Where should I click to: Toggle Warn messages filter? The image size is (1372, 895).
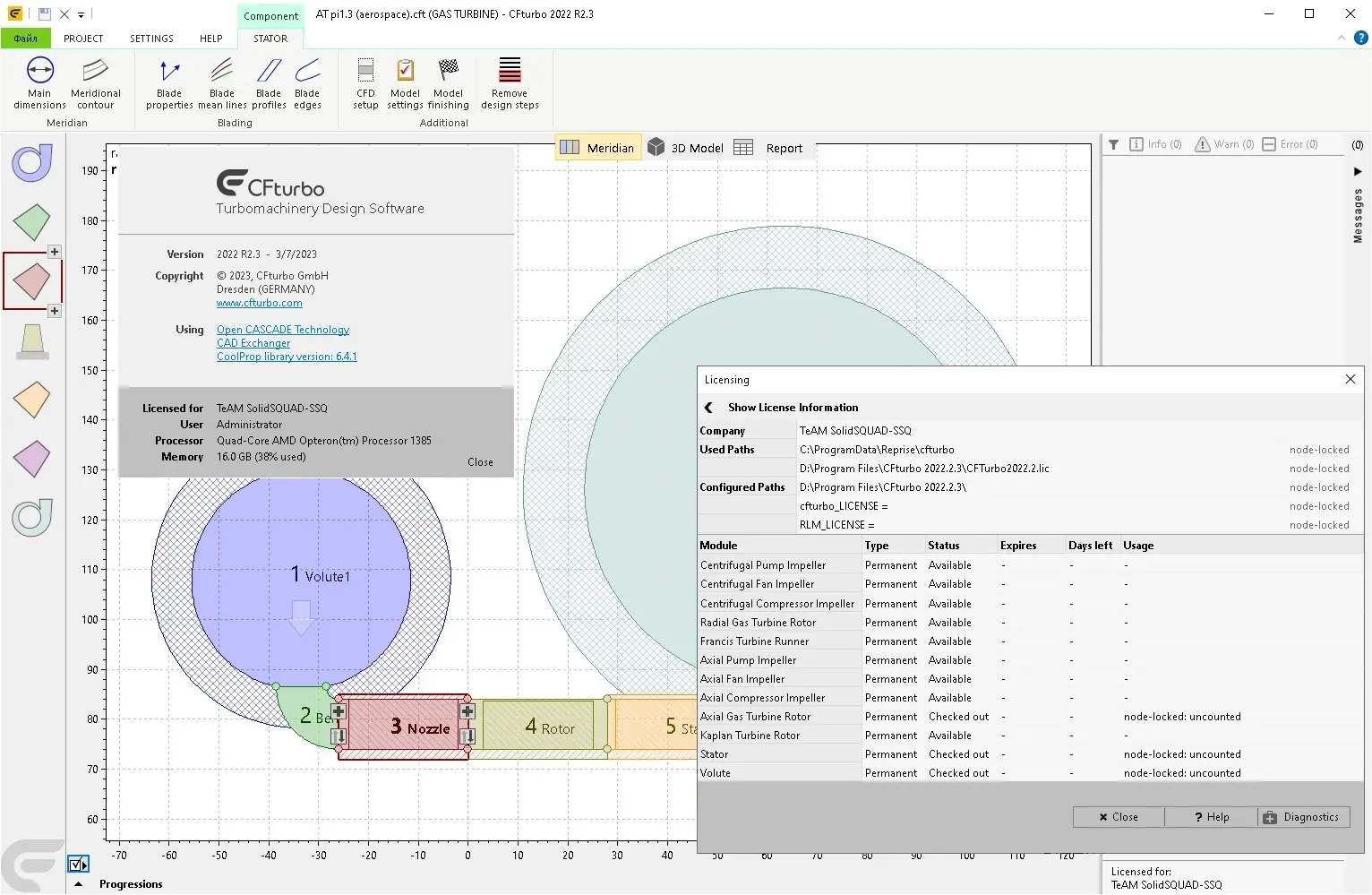[1225, 144]
